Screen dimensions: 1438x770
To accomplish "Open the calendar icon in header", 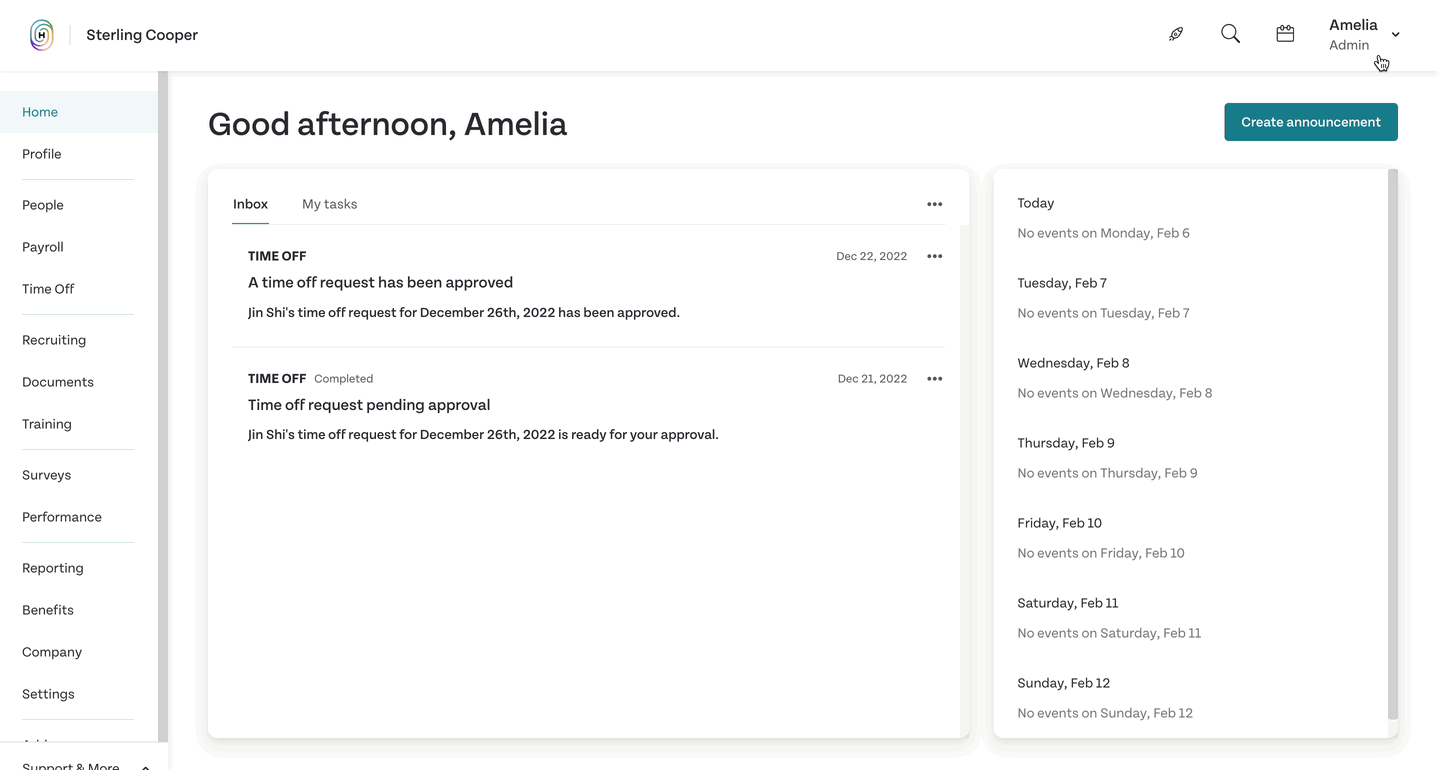I will [1285, 34].
